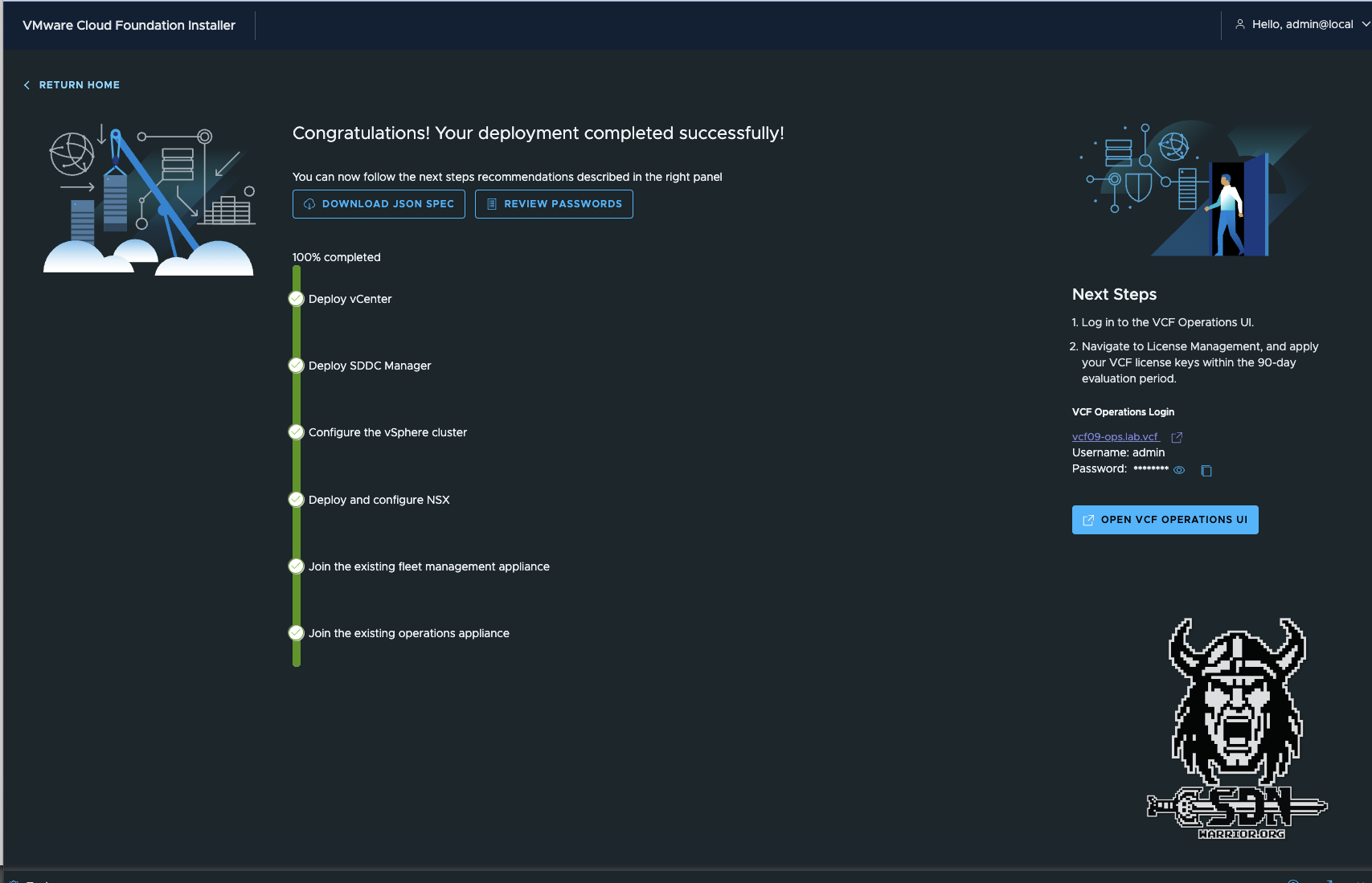
Task: Click the Return Home back chevron
Action: (27, 85)
